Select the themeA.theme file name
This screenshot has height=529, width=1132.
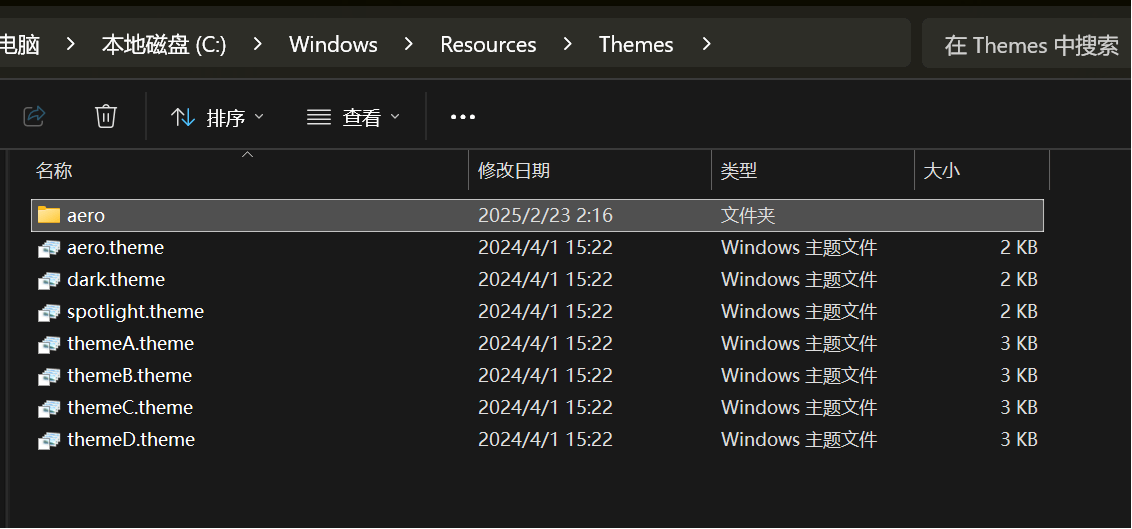point(131,344)
